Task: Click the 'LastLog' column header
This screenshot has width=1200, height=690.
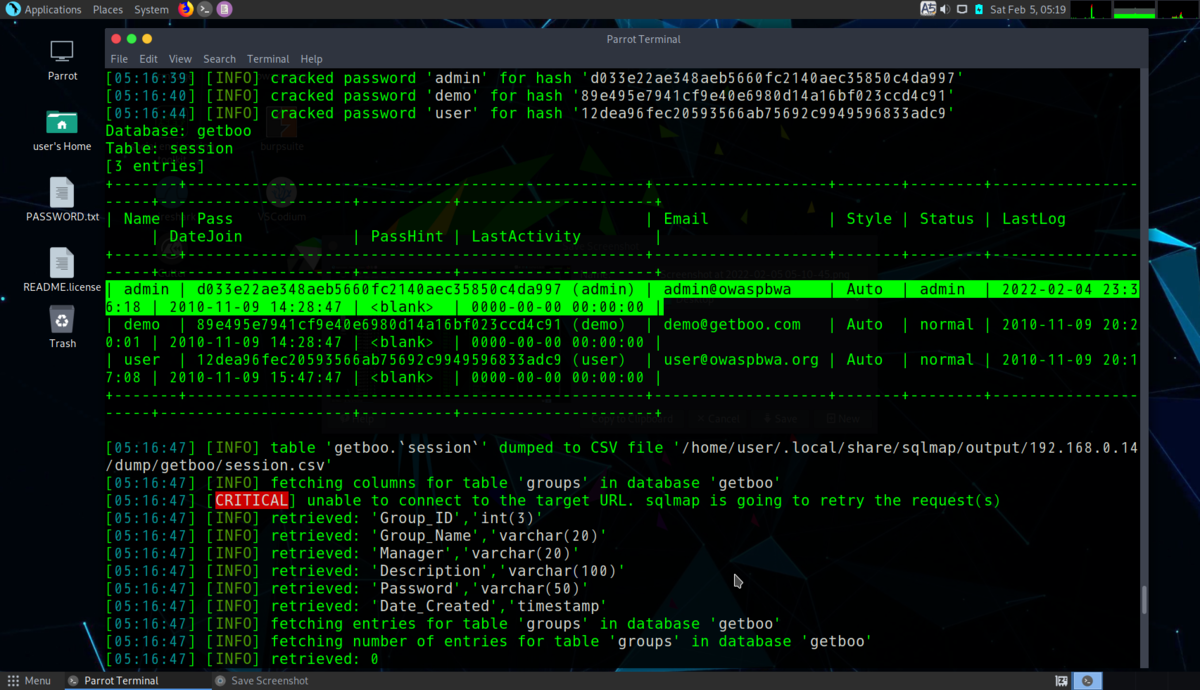Action: pyautogui.click(x=1034, y=219)
